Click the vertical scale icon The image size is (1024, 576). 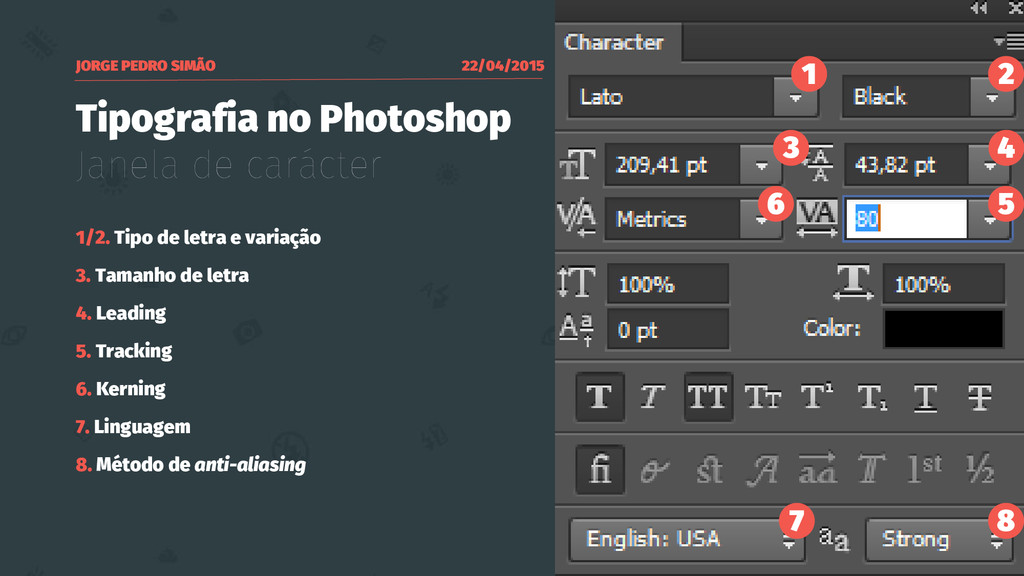[577, 283]
